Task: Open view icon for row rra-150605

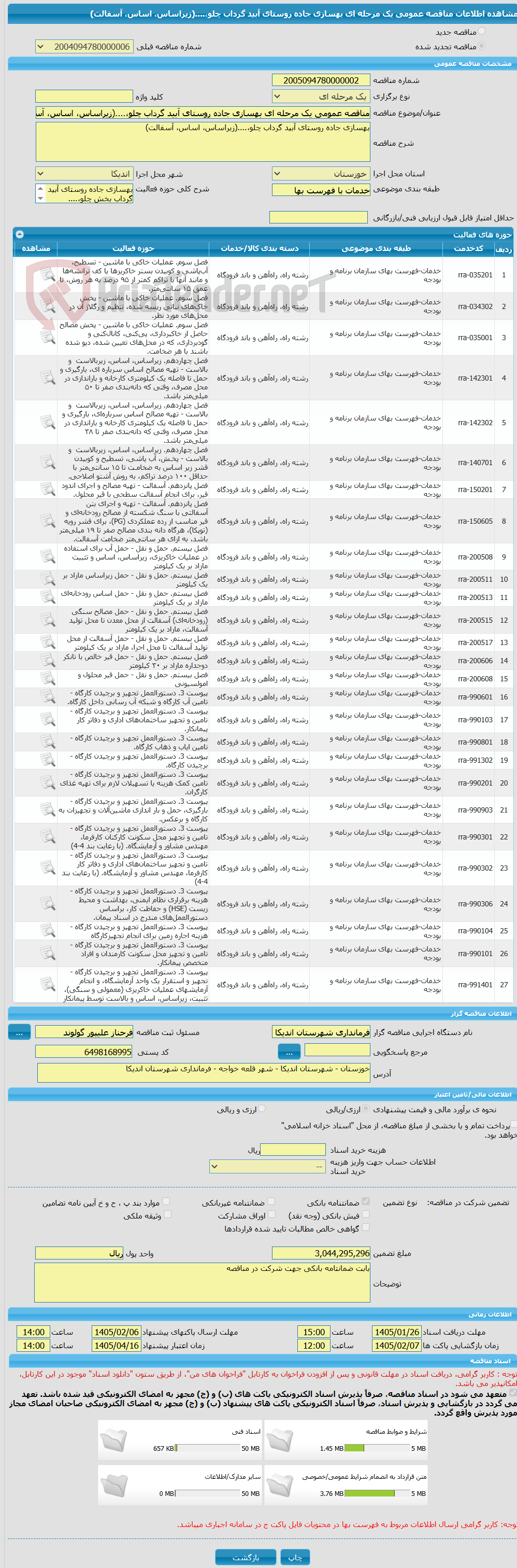Action: pyautogui.click(x=48, y=521)
